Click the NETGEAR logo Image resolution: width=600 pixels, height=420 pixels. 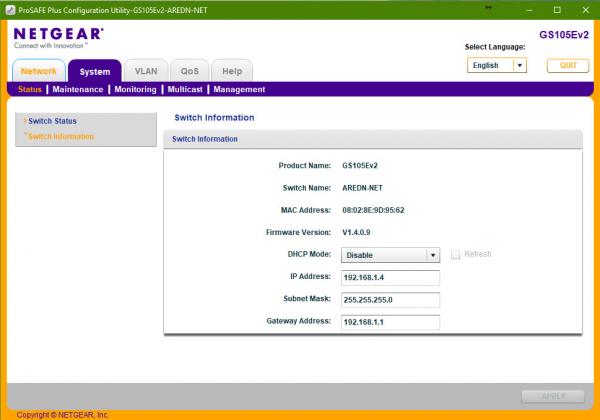coord(58,37)
